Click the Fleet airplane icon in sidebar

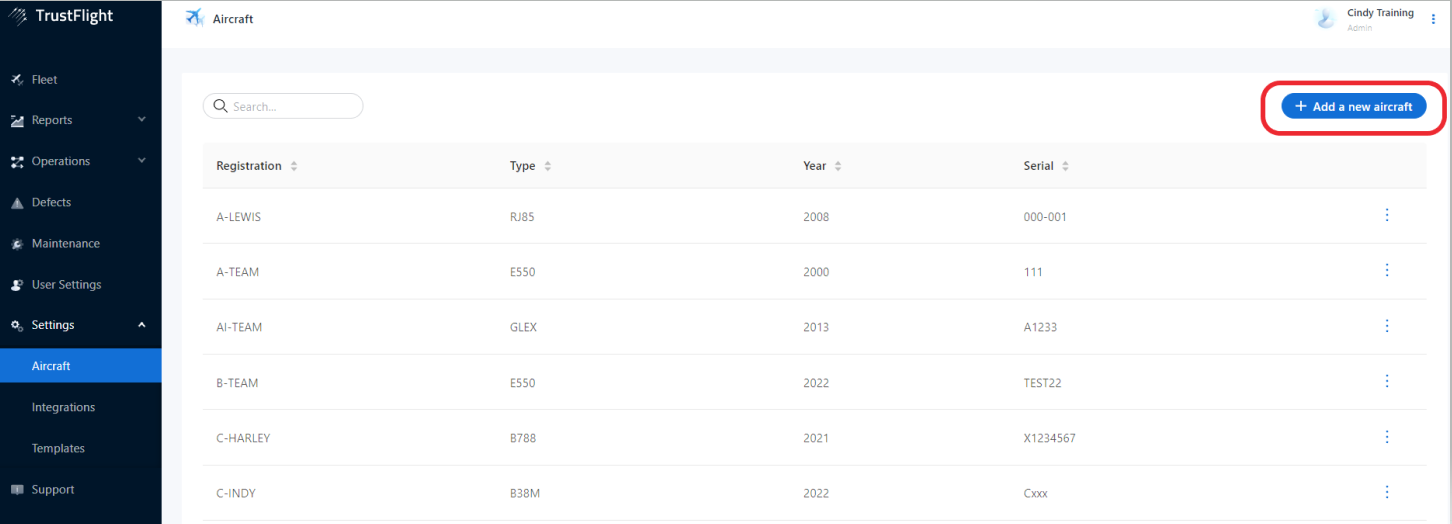click(17, 80)
